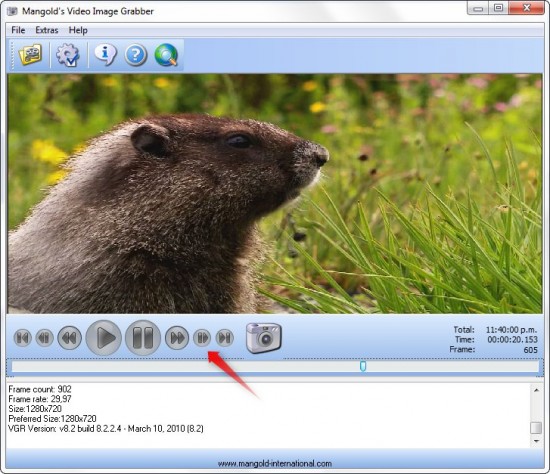Select the 'Preferred Size:1280x720' line
The width and height of the screenshot is (550, 474).
[x=52, y=419]
